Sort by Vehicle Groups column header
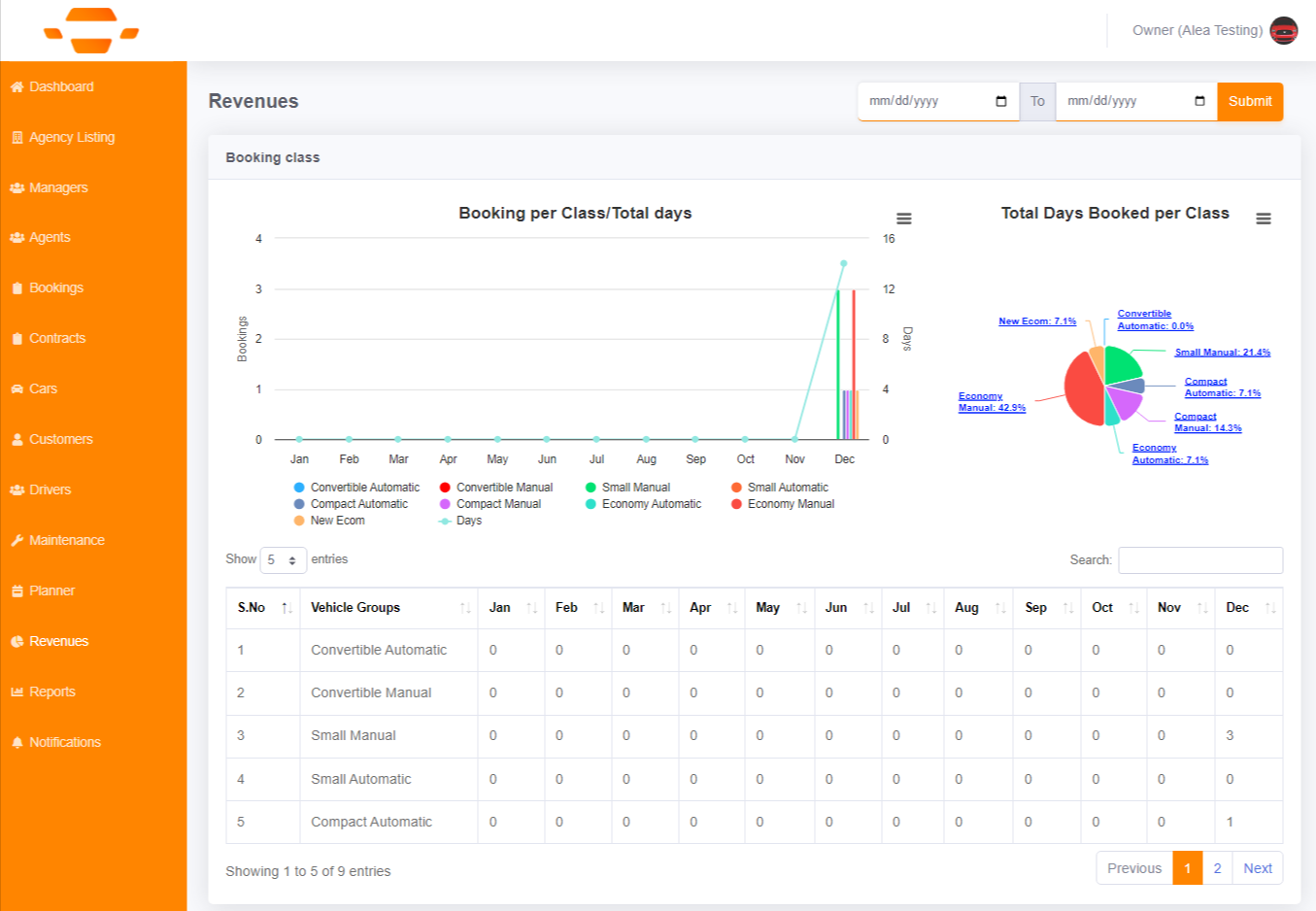This screenshot has width=1316, height=911. (355, 608)
